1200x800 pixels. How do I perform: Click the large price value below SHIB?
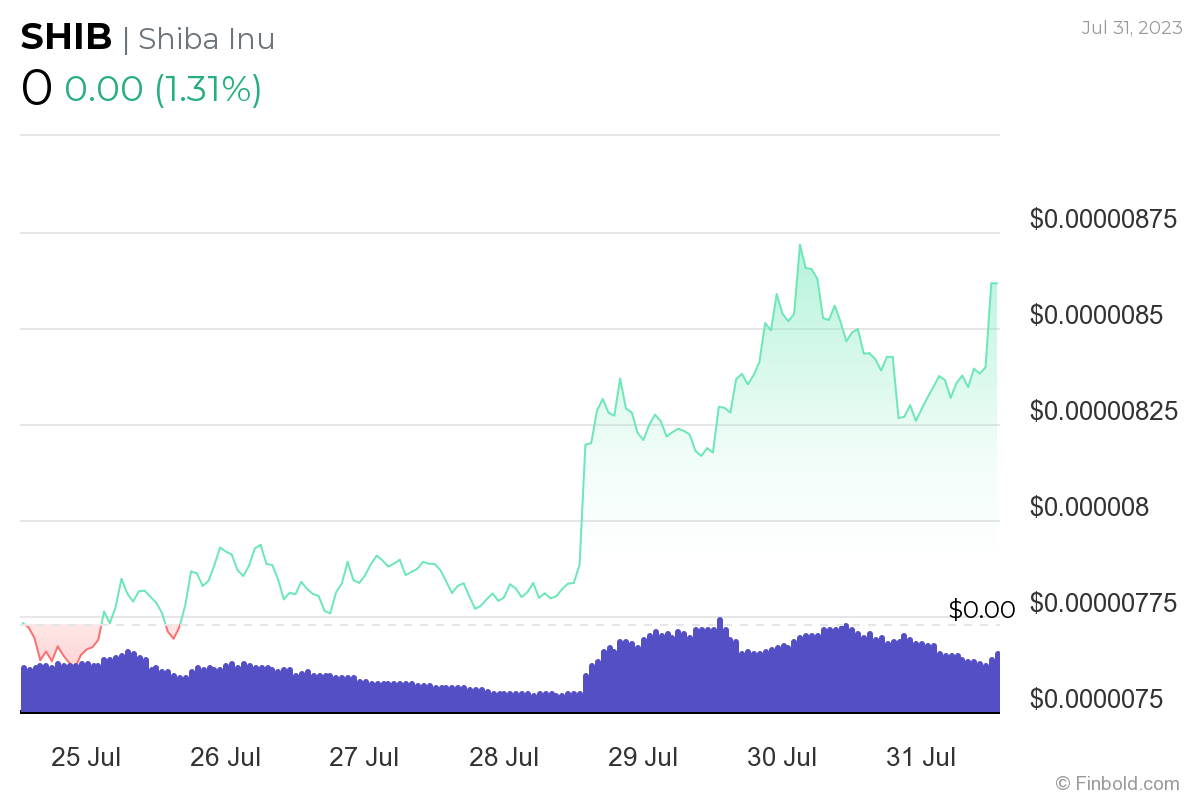click(x=36, y=89)
